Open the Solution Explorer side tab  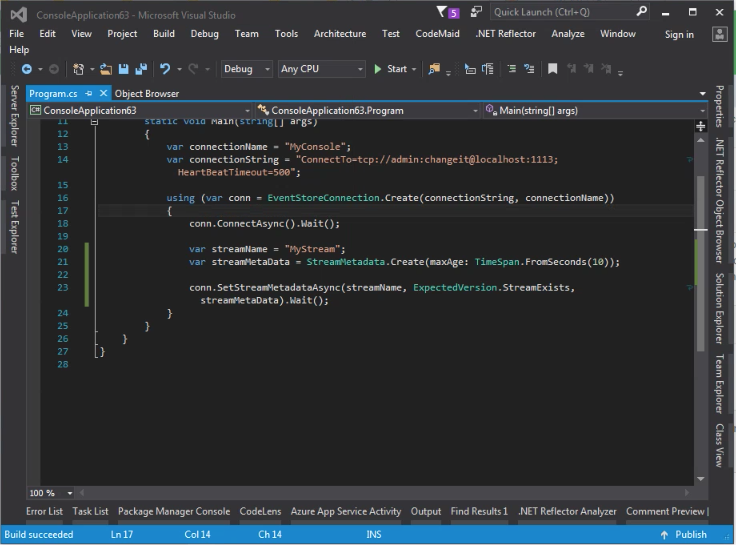[x=719, y=308]
